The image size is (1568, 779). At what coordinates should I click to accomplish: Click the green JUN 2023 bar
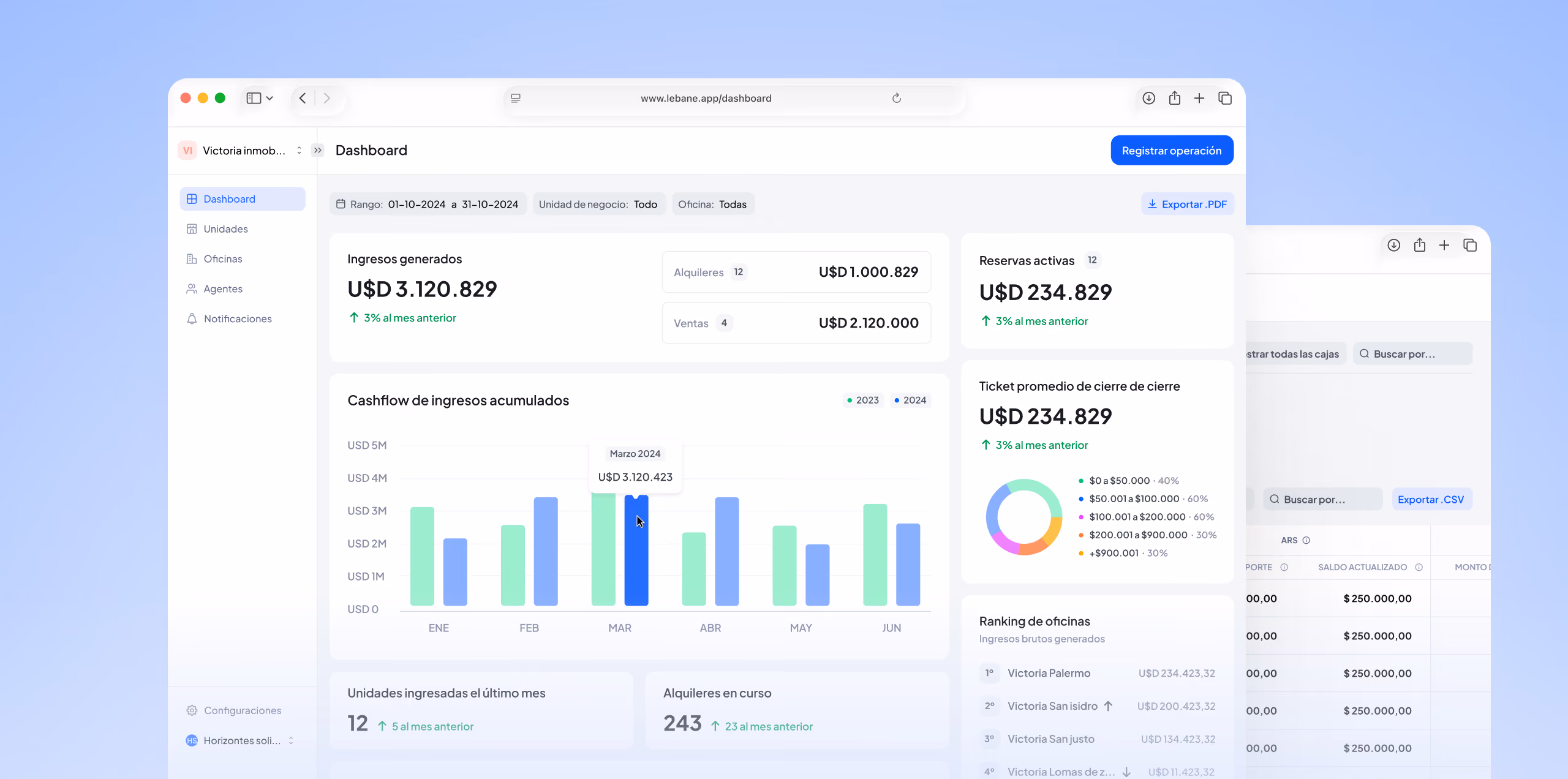coord(875,555)
